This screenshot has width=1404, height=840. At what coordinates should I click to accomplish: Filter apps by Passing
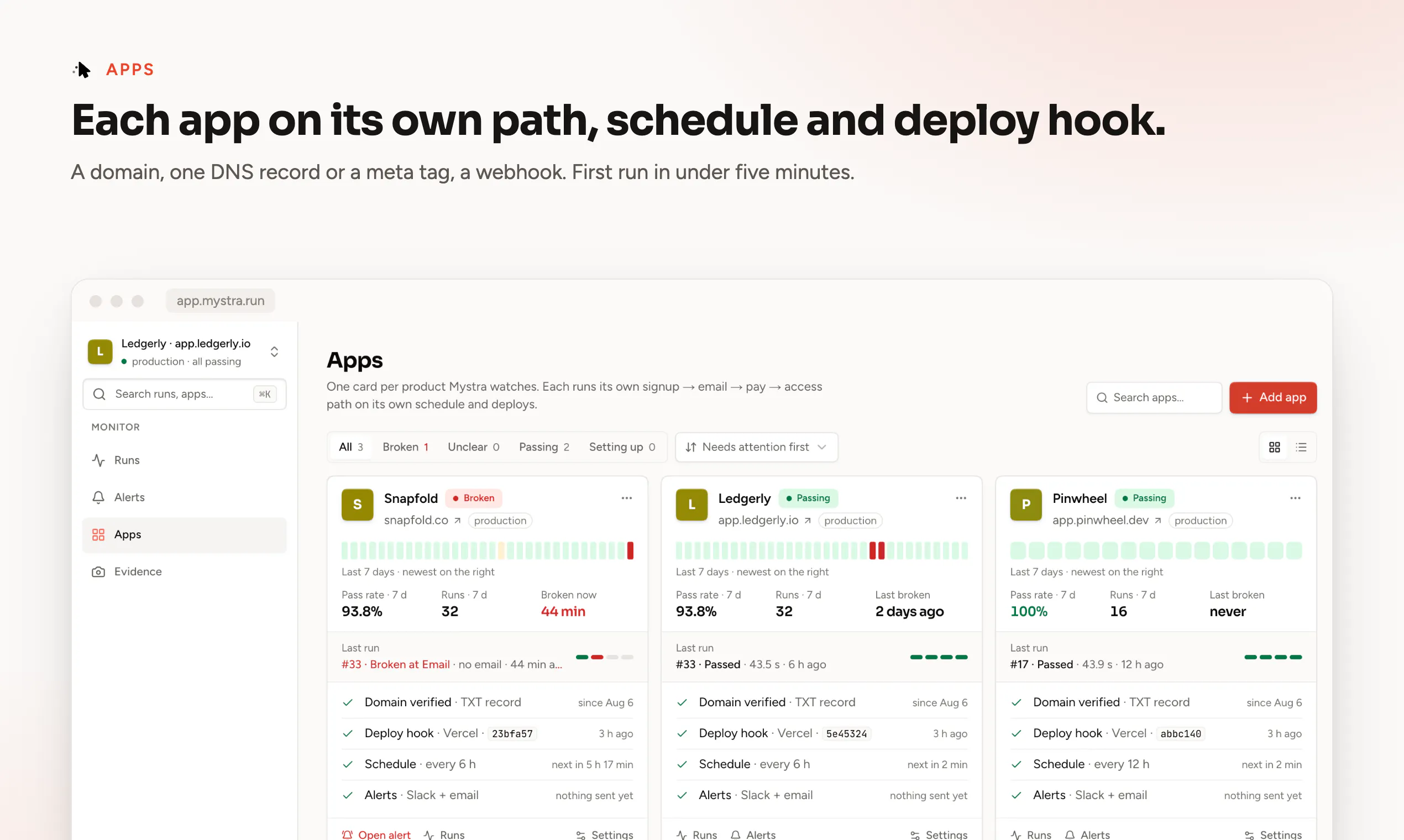[x=543, y=447]
